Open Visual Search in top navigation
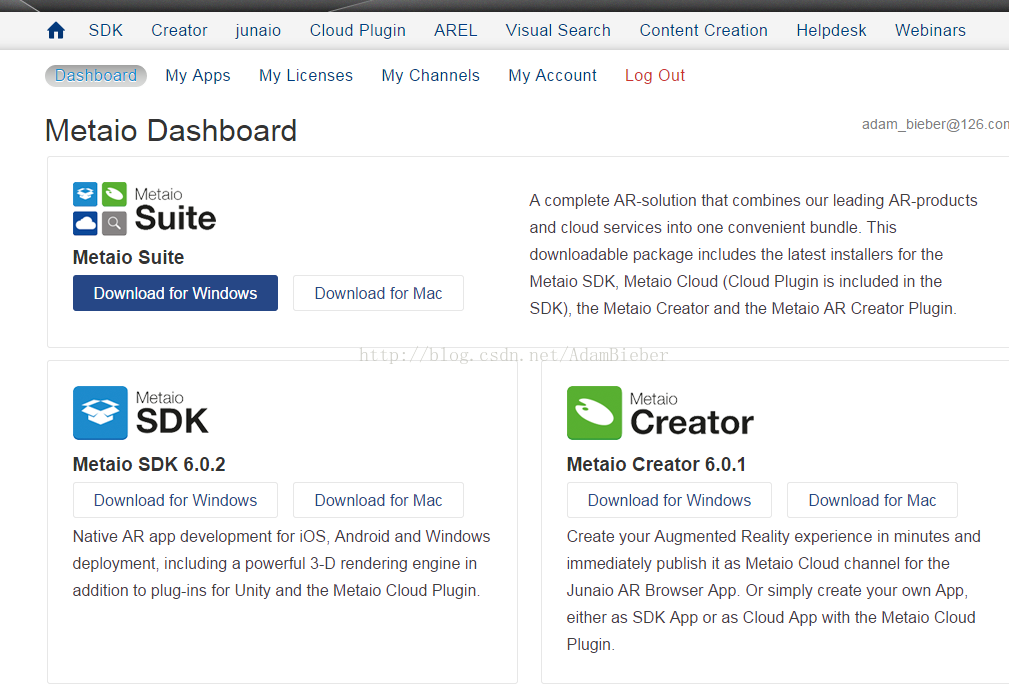The image size is (1009, 688). point(558,30)
